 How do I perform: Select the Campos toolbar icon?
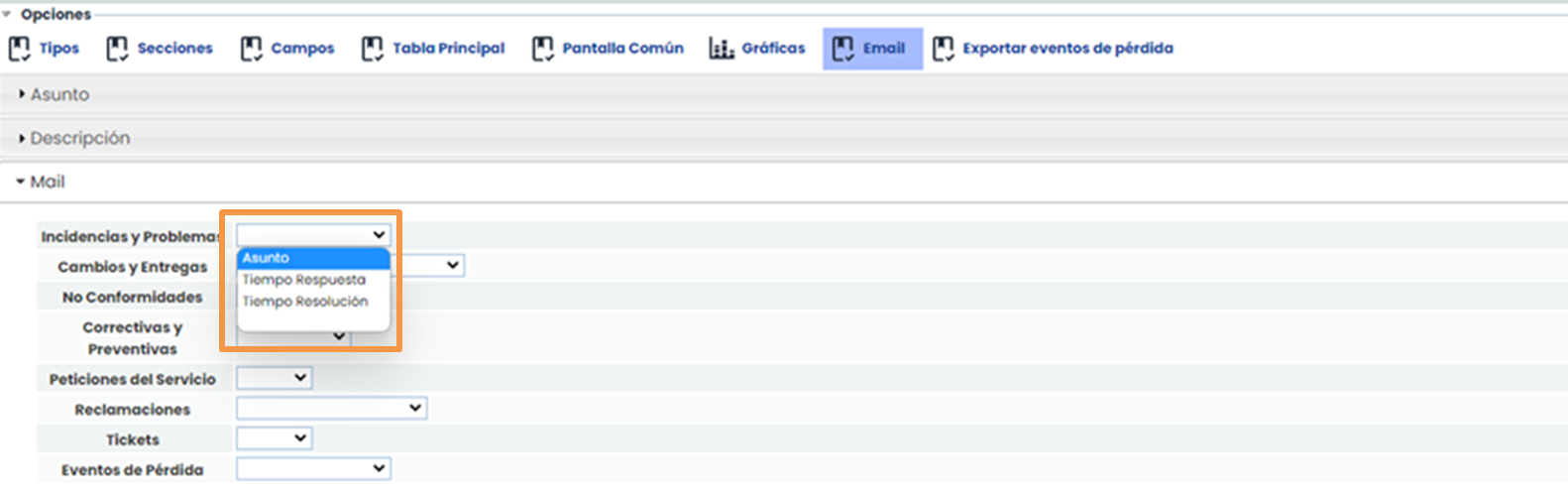pyautogui.click(x=251, y=49)
